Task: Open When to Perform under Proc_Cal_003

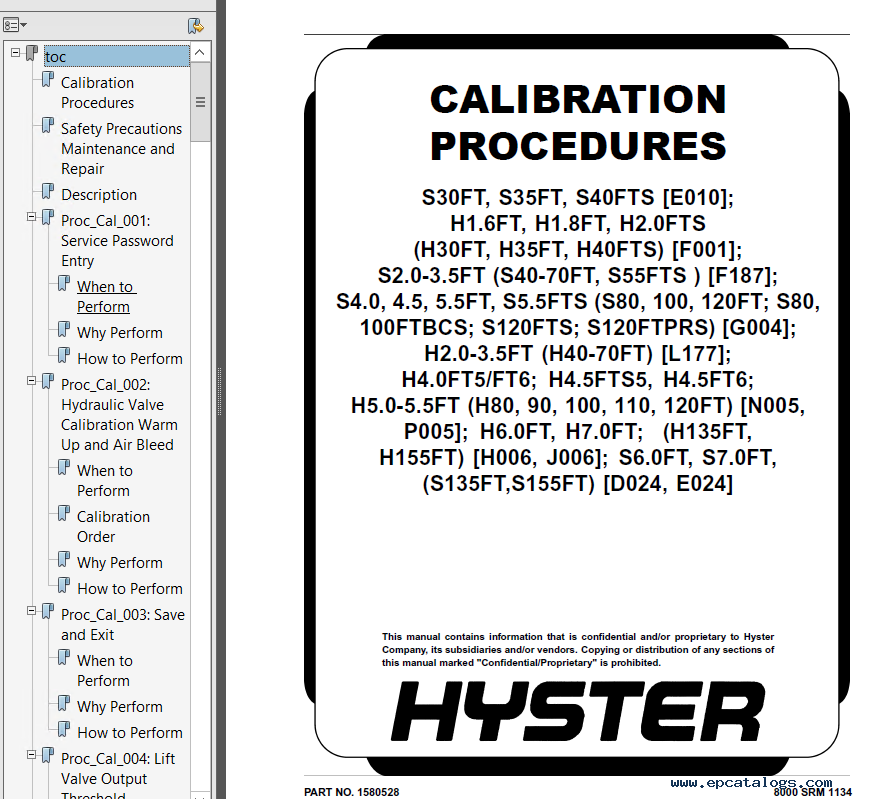Action: point(105,671)
